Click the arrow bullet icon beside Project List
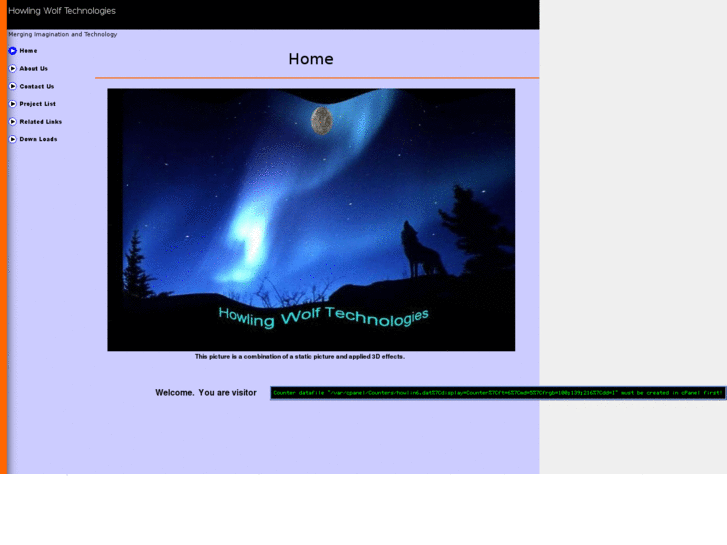This screenshot has width=727, height=545. coord(13,104)
